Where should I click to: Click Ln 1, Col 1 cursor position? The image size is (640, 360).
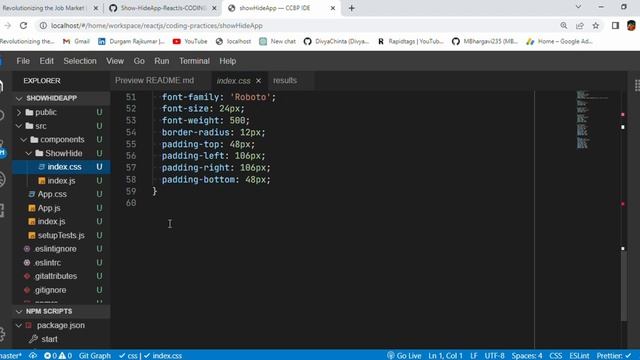coord(445,356)
